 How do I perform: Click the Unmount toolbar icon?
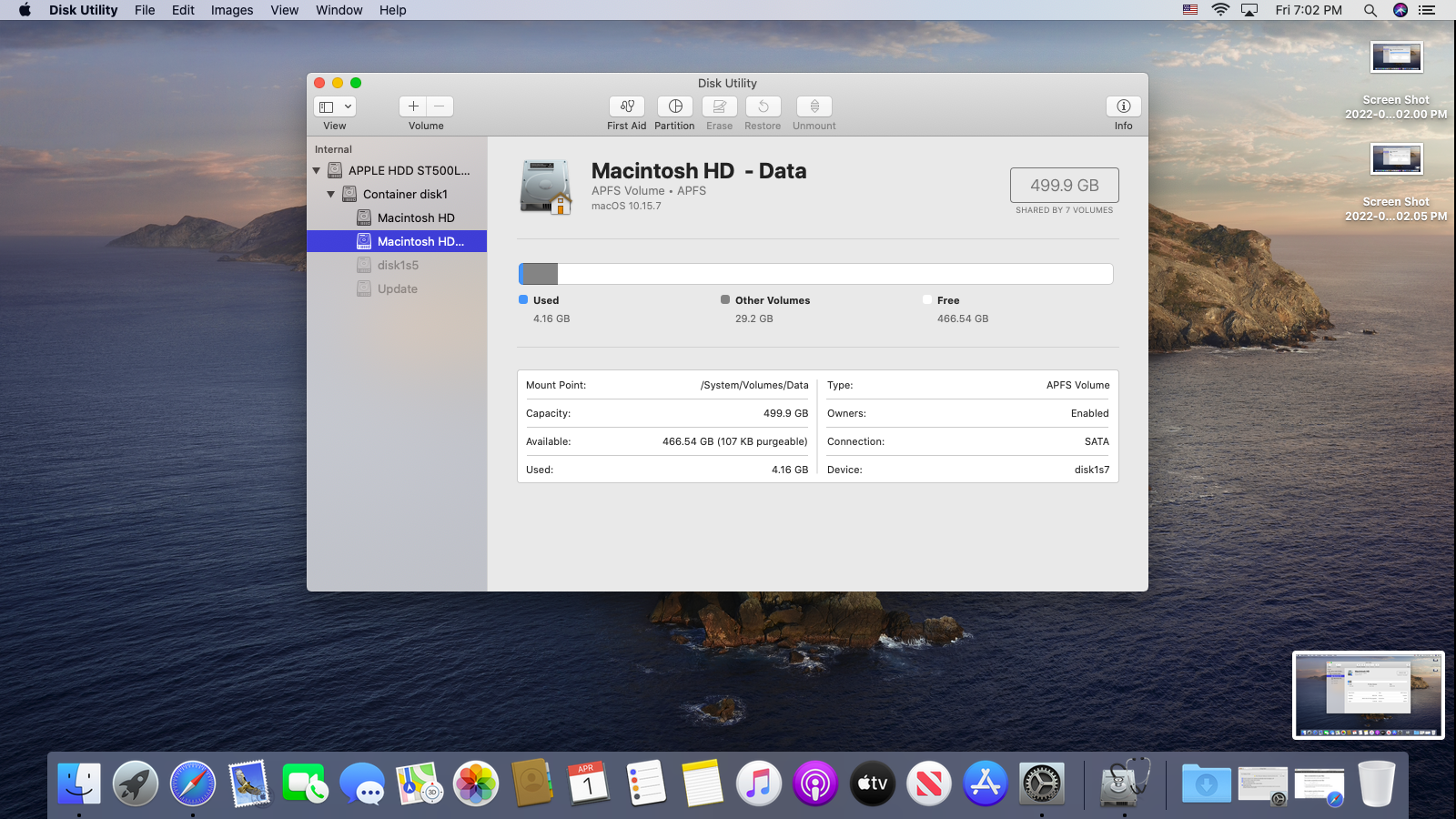coord(814,106)
